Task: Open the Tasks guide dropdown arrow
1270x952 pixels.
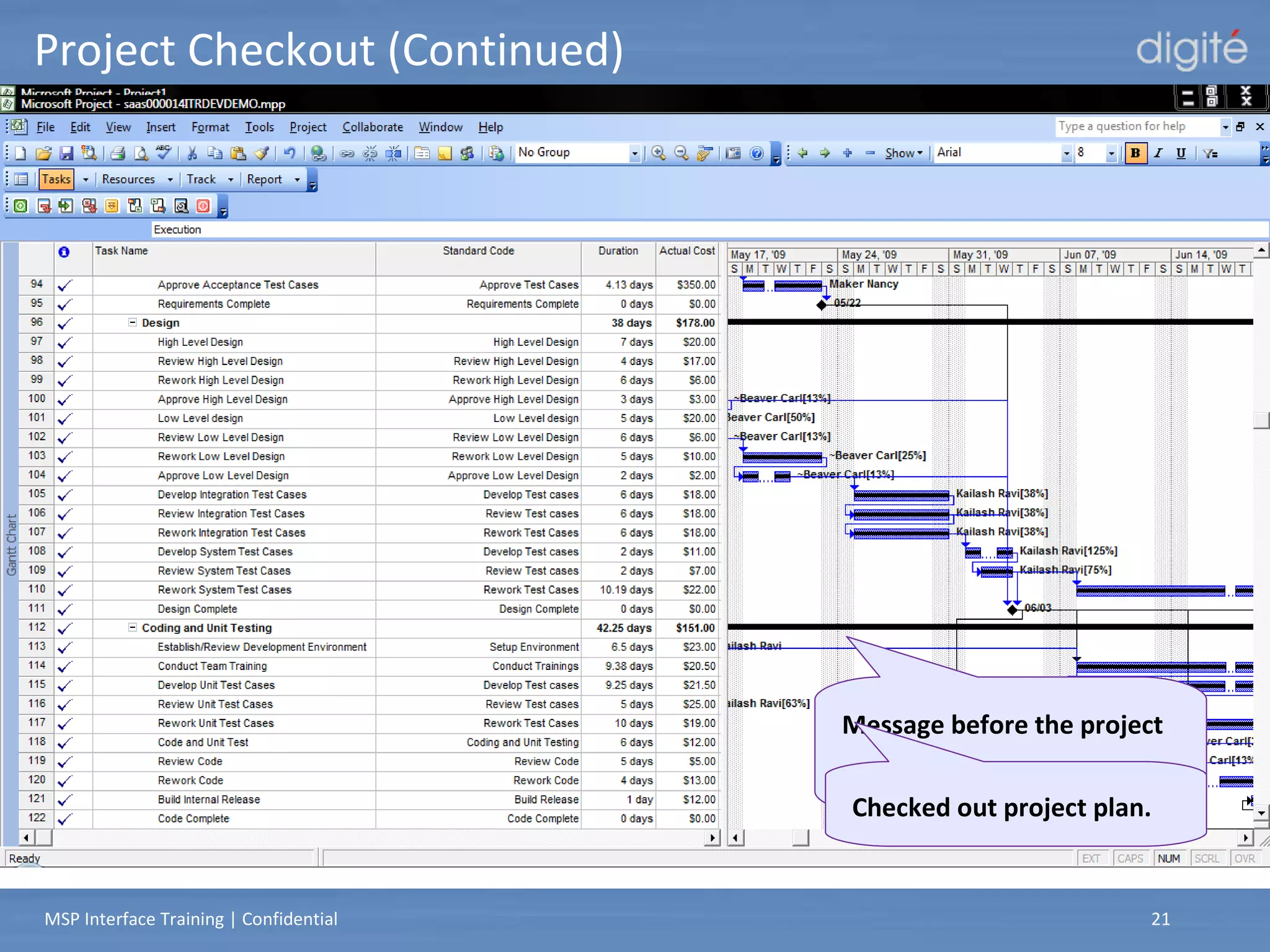Action: 86,180
